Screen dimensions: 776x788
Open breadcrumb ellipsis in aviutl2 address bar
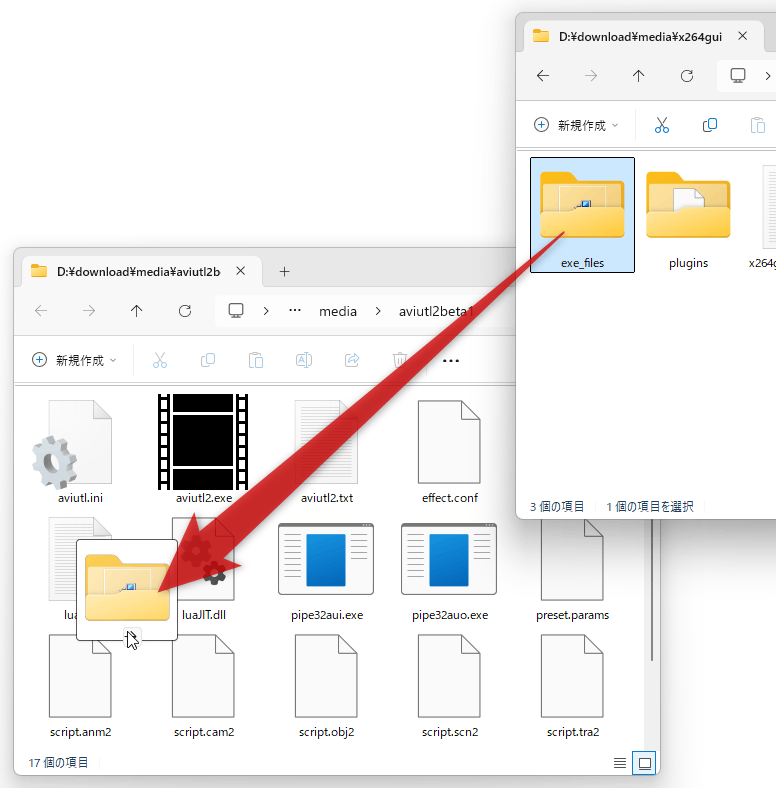[295, 311]
